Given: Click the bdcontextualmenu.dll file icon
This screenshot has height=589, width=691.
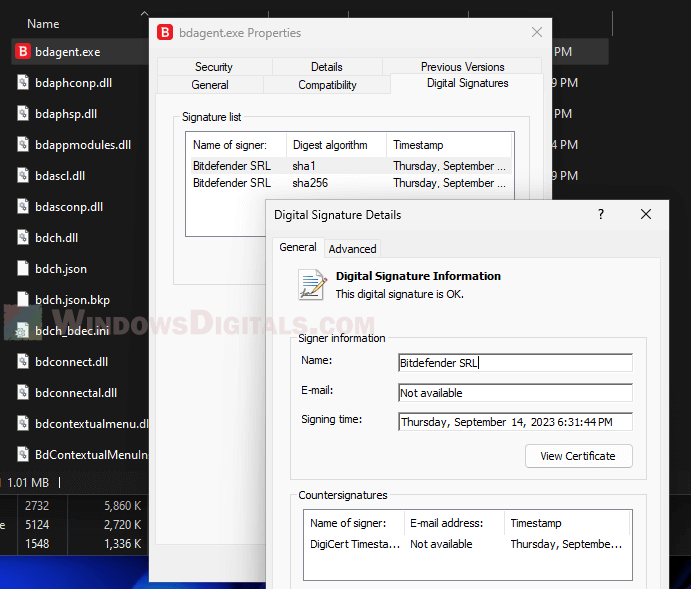Looking at the screenshot, I should coord(23,424).
